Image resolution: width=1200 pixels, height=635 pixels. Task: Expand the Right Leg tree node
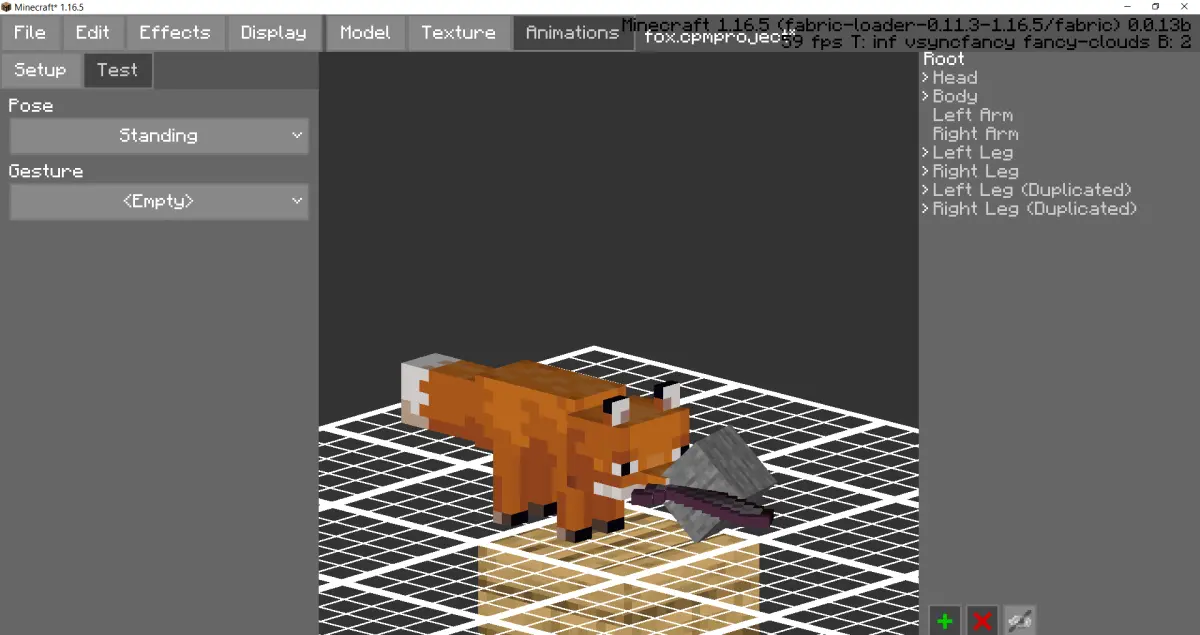click(x=926, y=172)
